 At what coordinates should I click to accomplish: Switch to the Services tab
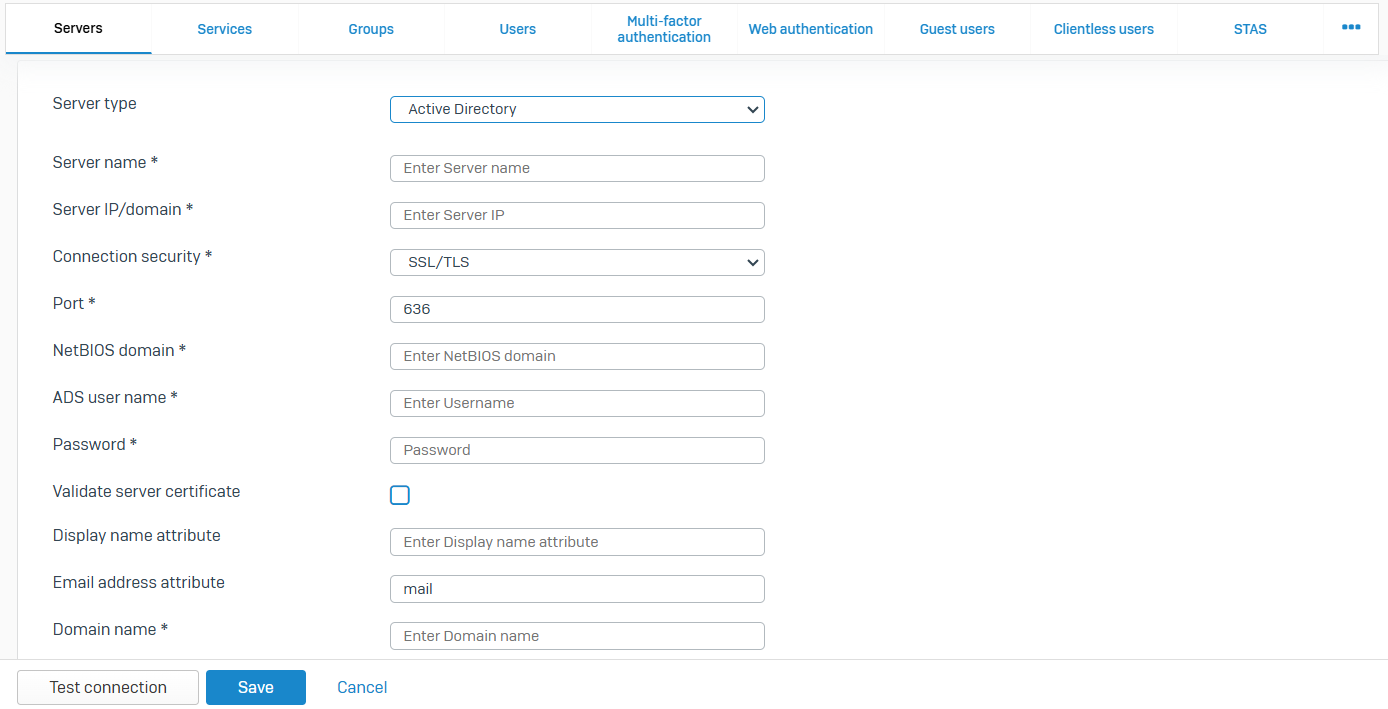[x=225, y=29]
